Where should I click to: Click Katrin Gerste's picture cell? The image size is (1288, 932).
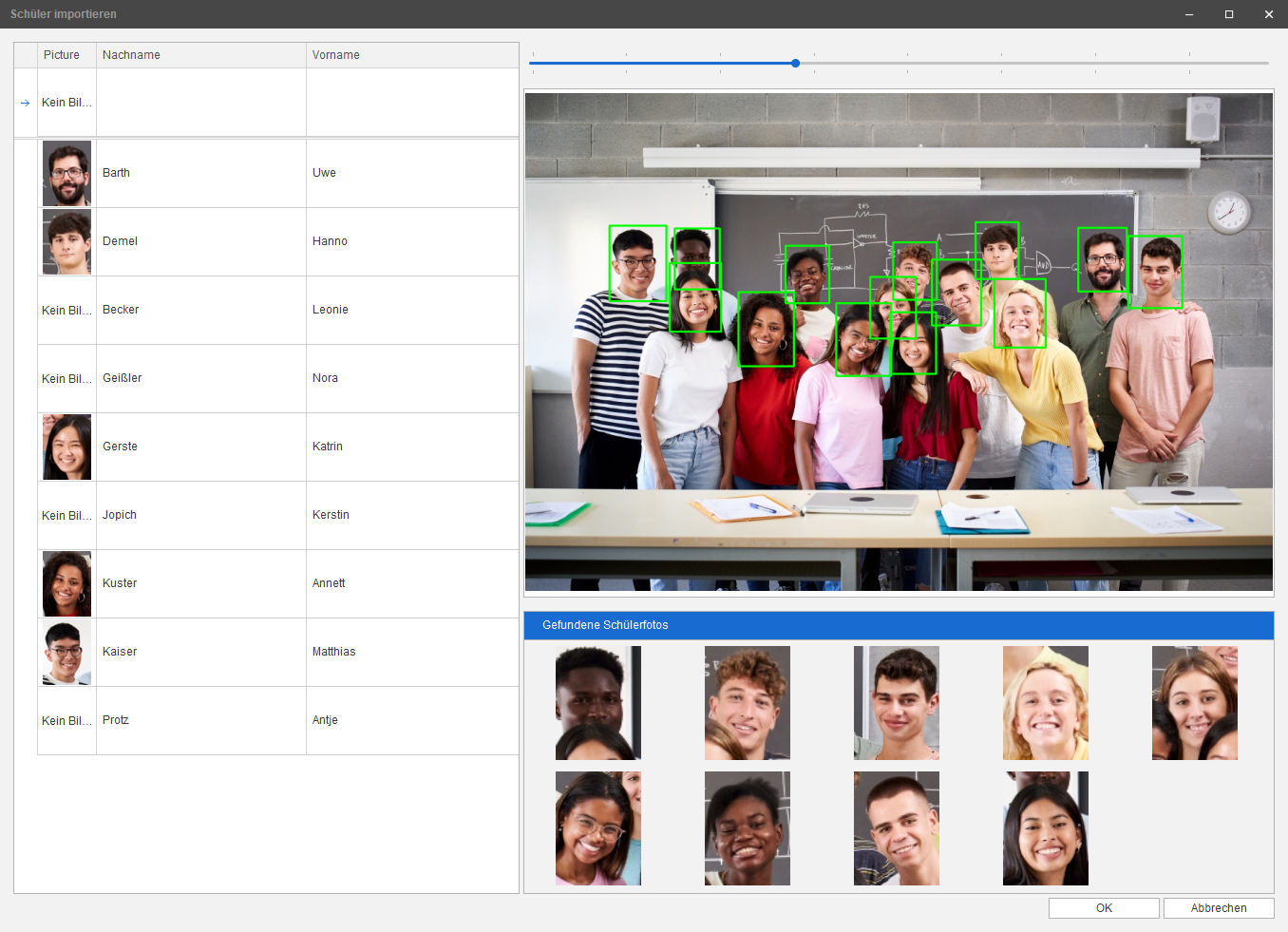[66, 447]
